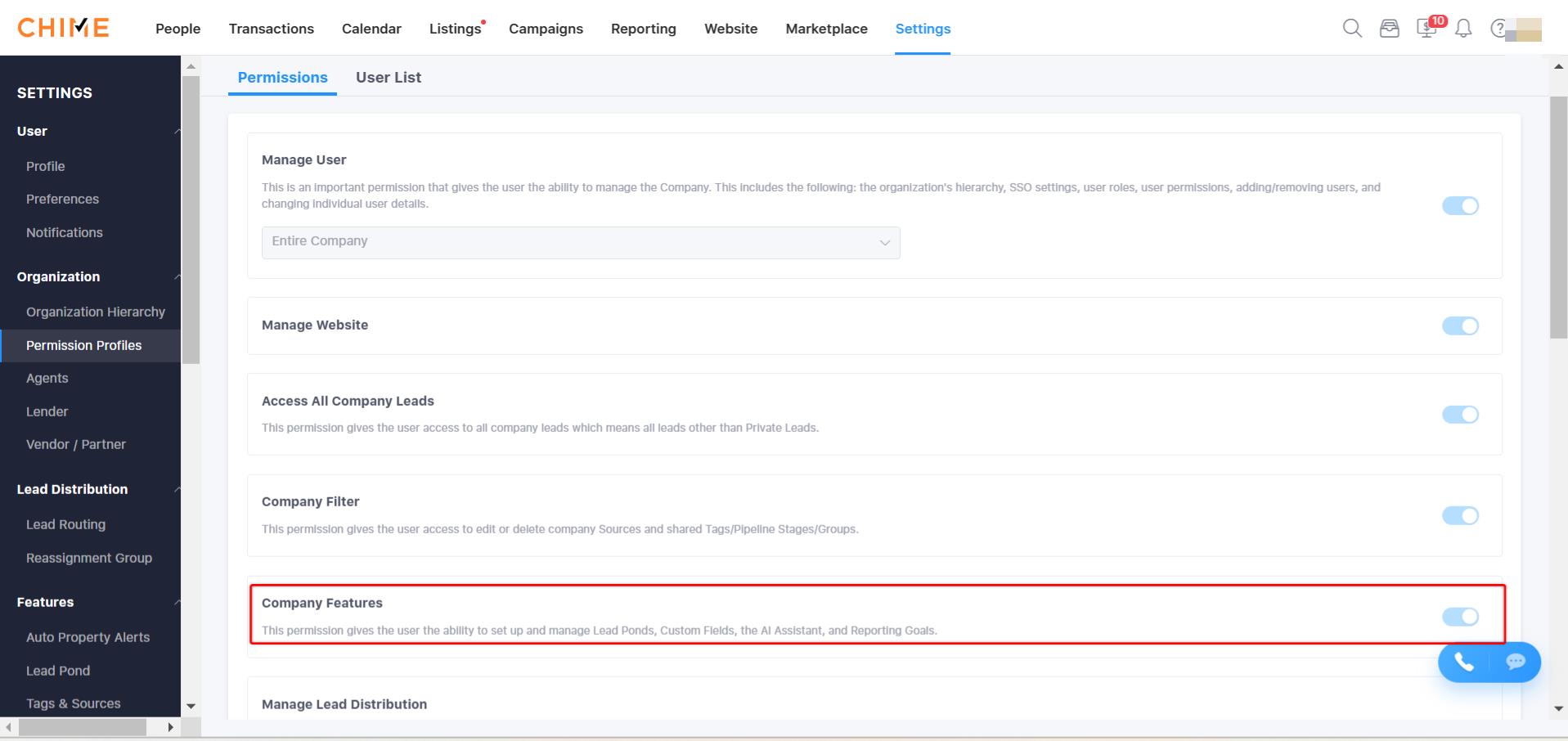Image resolution: width=1568 pixels, height=741 pixels.
Task: Collapse the Organization sidebar section
Action: click(177, 277)
